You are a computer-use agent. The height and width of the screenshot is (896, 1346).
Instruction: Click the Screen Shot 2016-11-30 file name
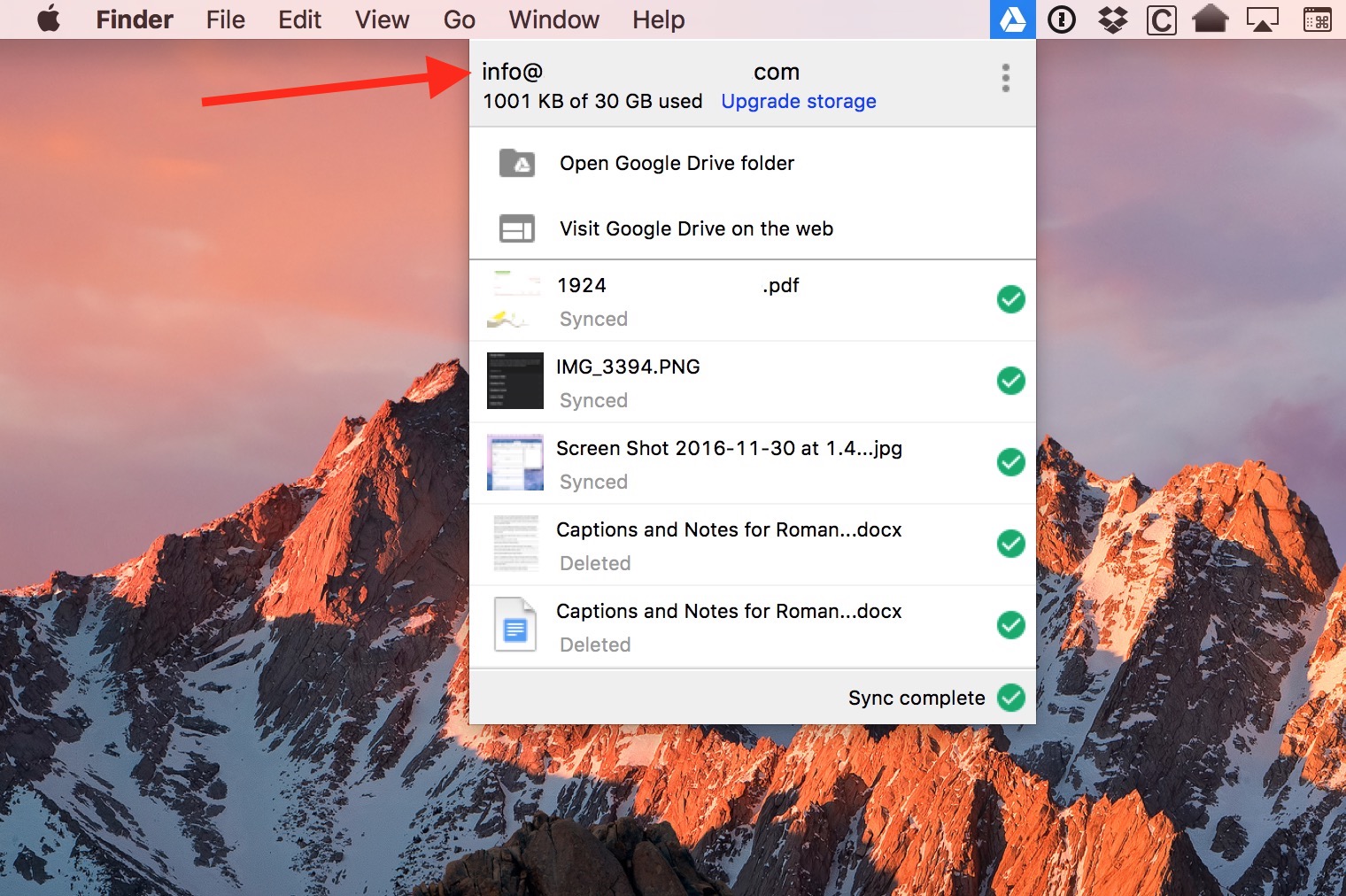(x=729, y=448)
